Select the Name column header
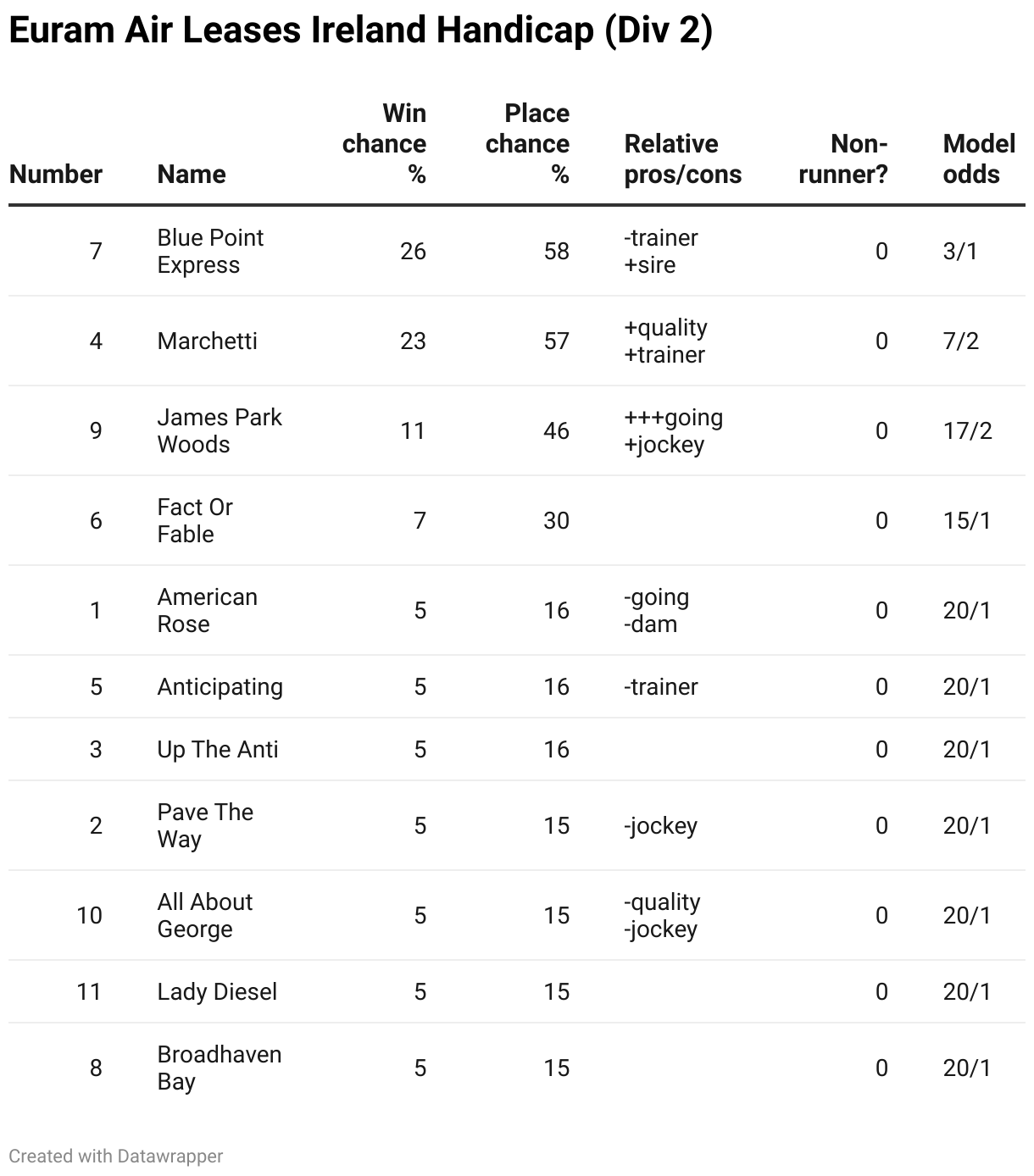The width and height of the screenshot is (1034, 1176). (x=192, y=175)
